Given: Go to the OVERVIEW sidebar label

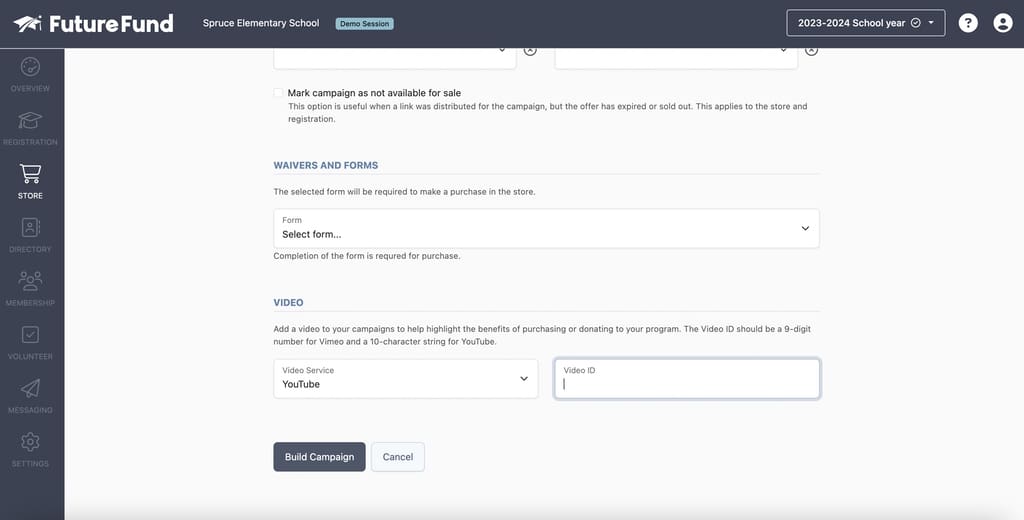Looking at the screenshot, I should pyautogui.click(x=30, y=89).
